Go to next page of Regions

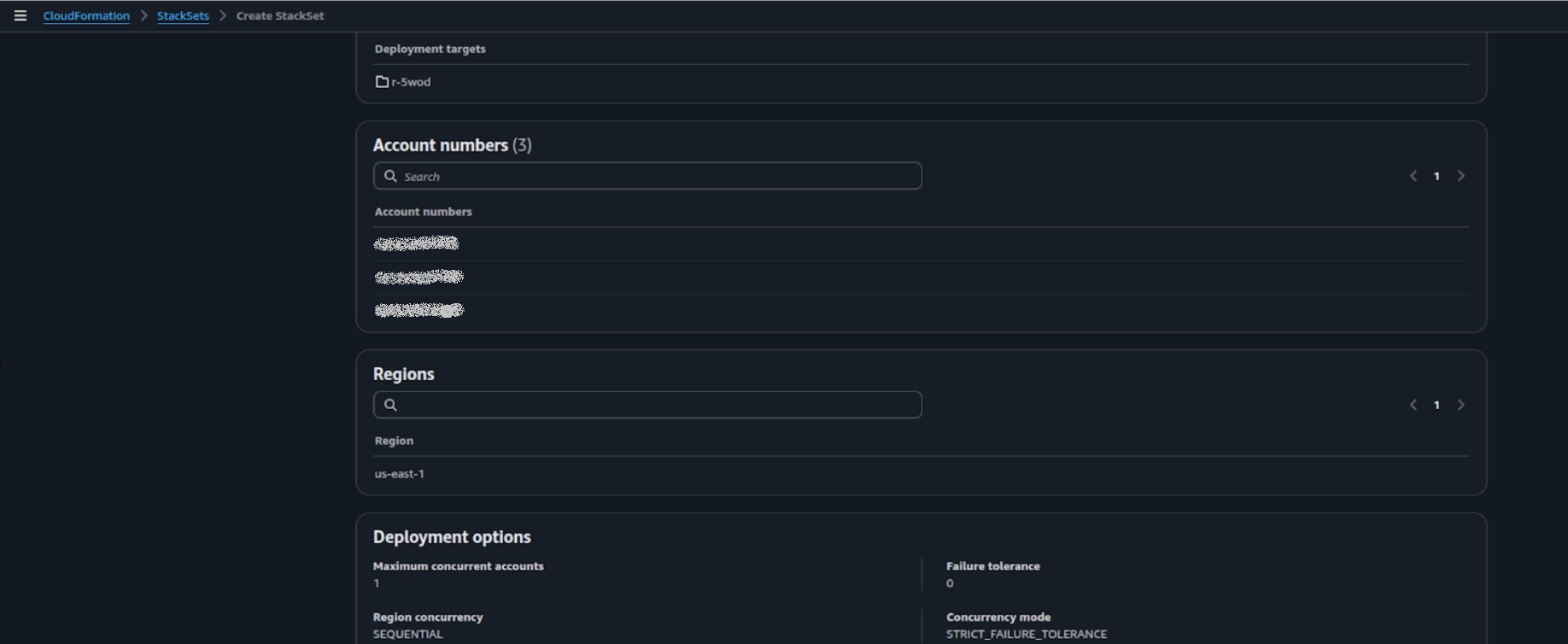[x=1461, y=405]
